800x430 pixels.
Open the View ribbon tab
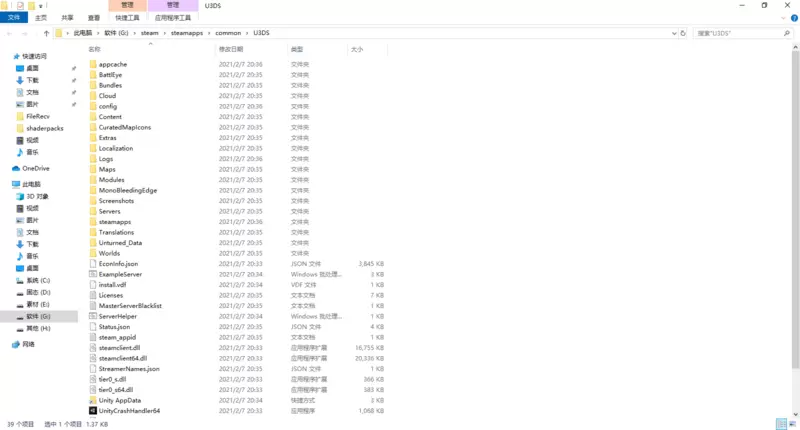pyautogui.click(x=94, y=18)
